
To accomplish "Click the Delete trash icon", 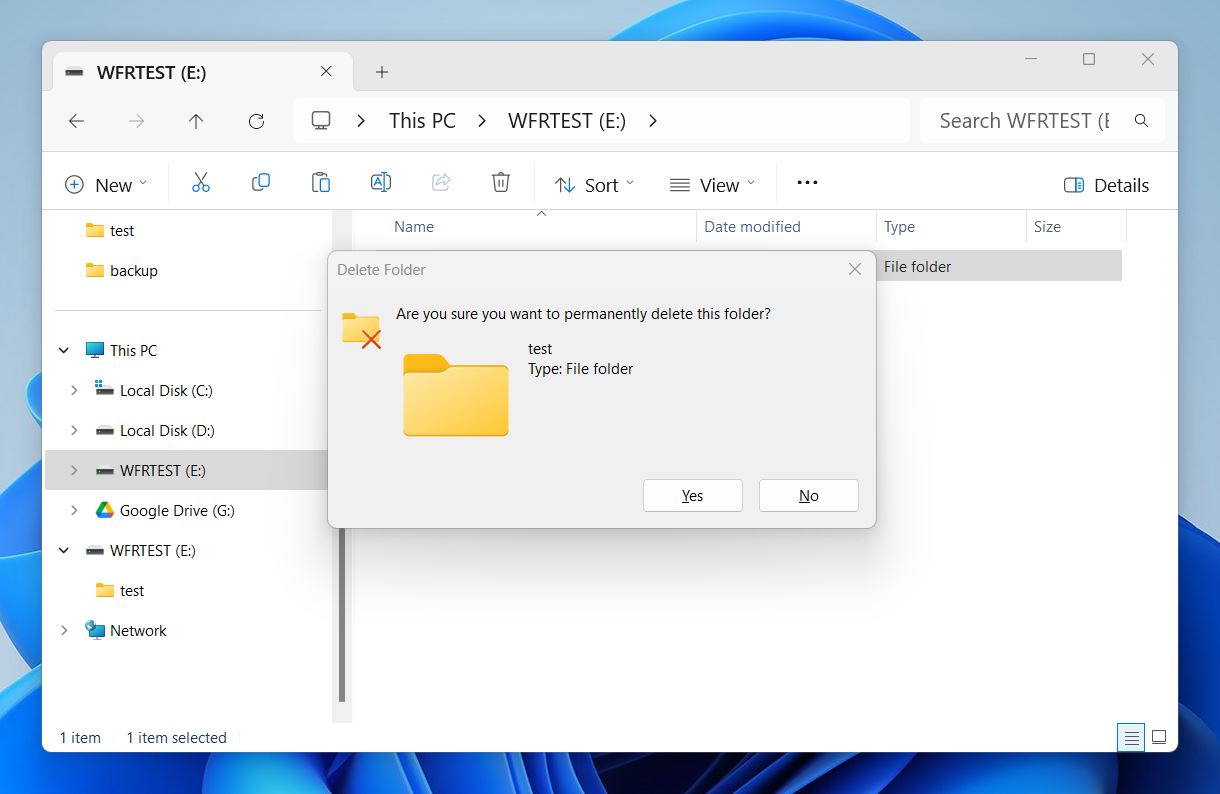I will pyautogui.click(x=500, y=182).
